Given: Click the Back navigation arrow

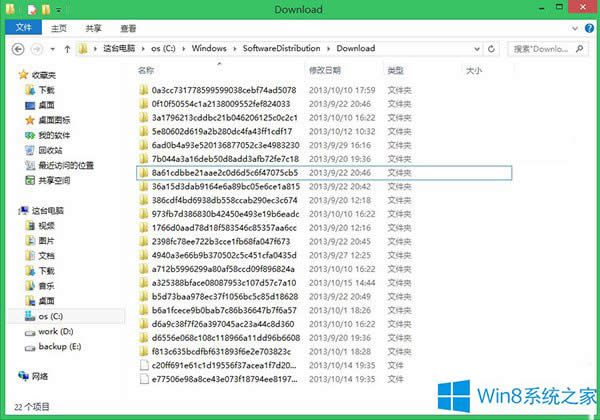Looking at the screenshot, I should point(16,48).
